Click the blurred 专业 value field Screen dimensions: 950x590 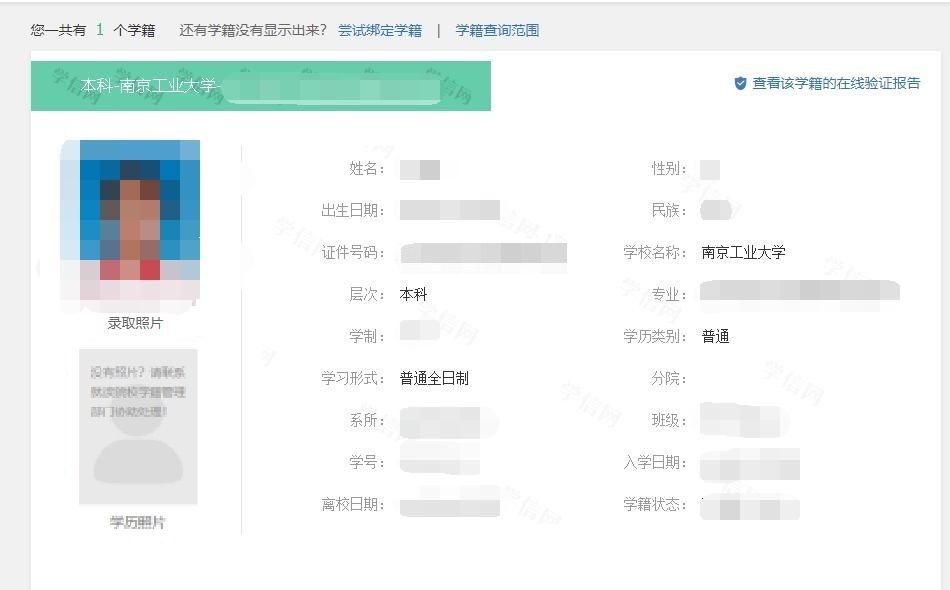pos(799,292)
